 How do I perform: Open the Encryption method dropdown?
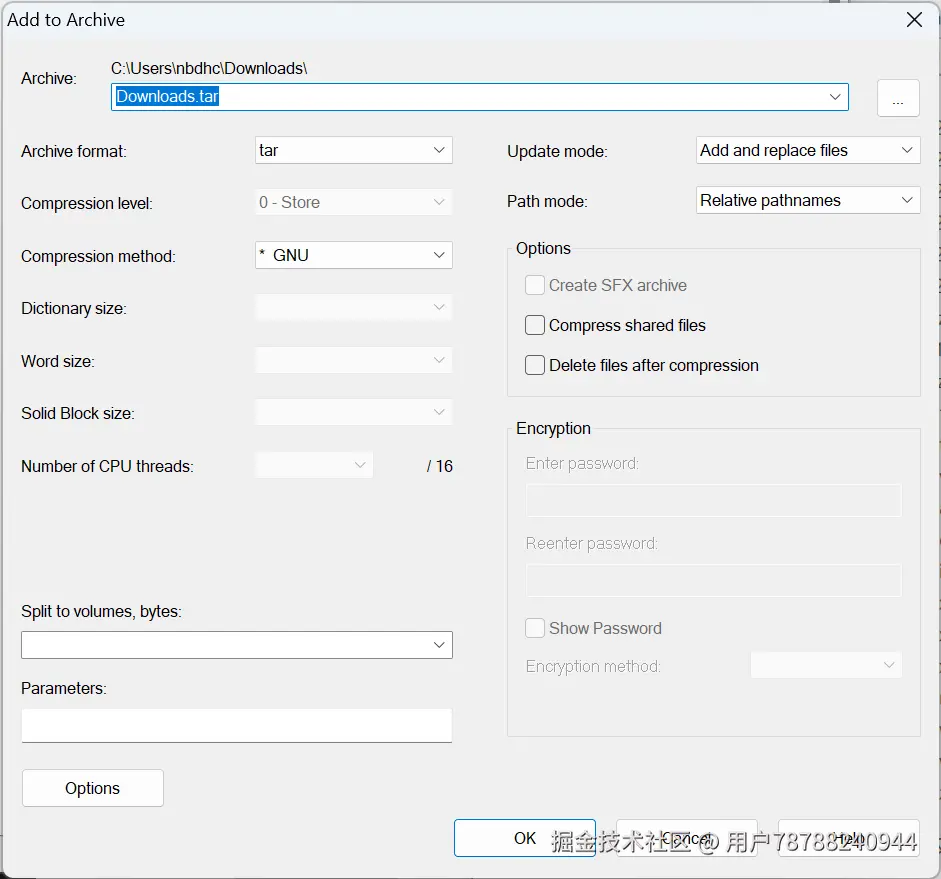(826, 665)
